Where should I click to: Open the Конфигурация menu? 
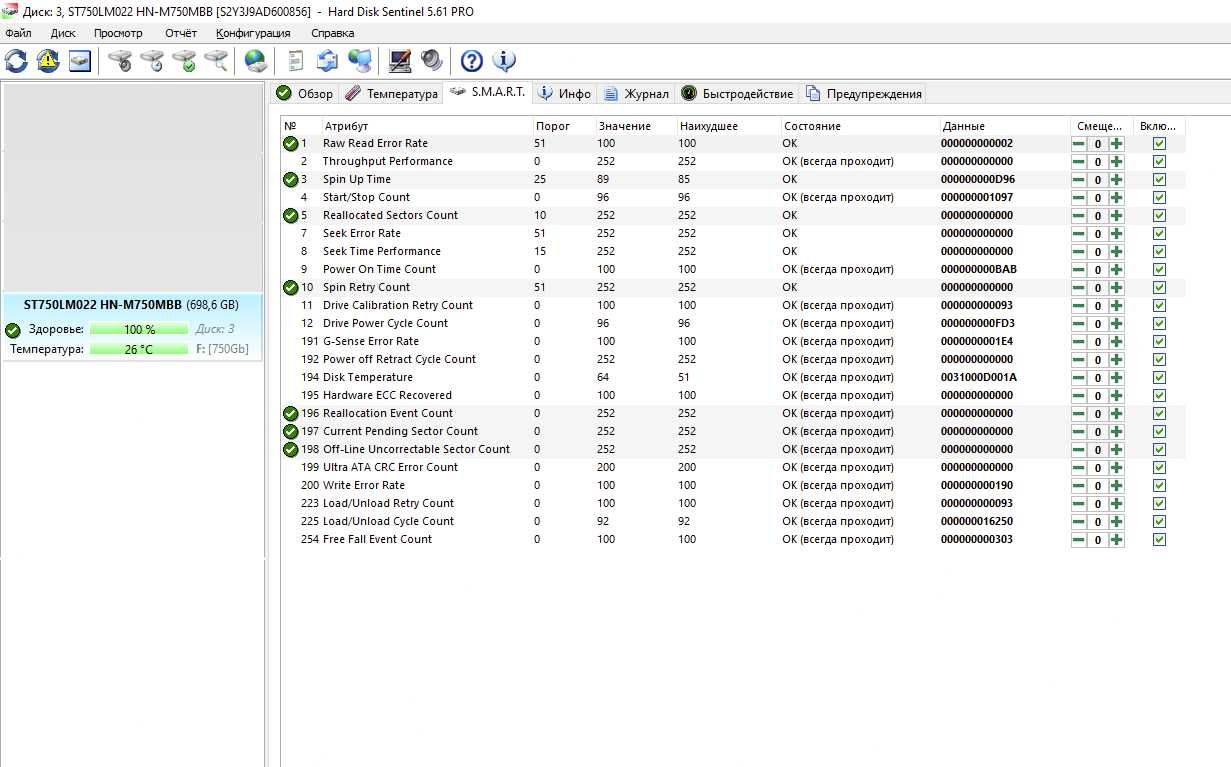click(x=253, y=33)
